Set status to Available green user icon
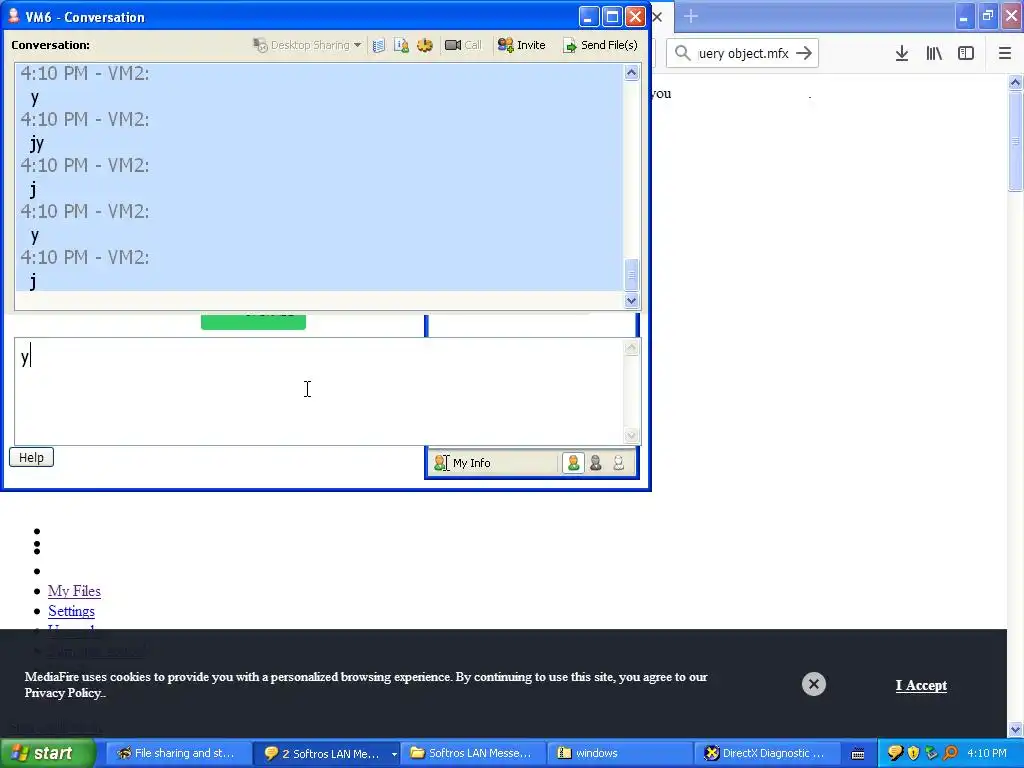This screenshot has width=1024, height=768. [x=573, y=463]
